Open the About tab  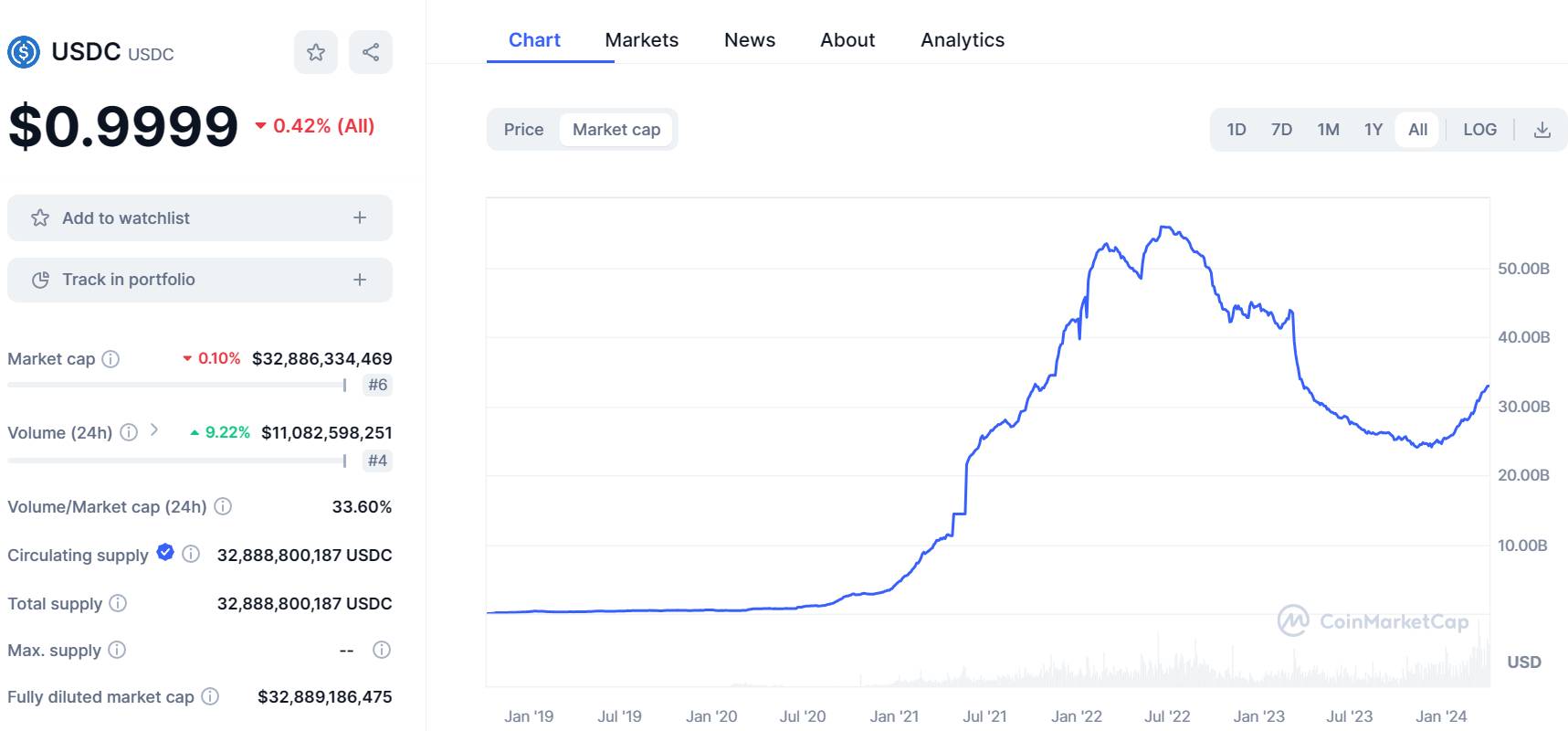click(x=847, y=40)
